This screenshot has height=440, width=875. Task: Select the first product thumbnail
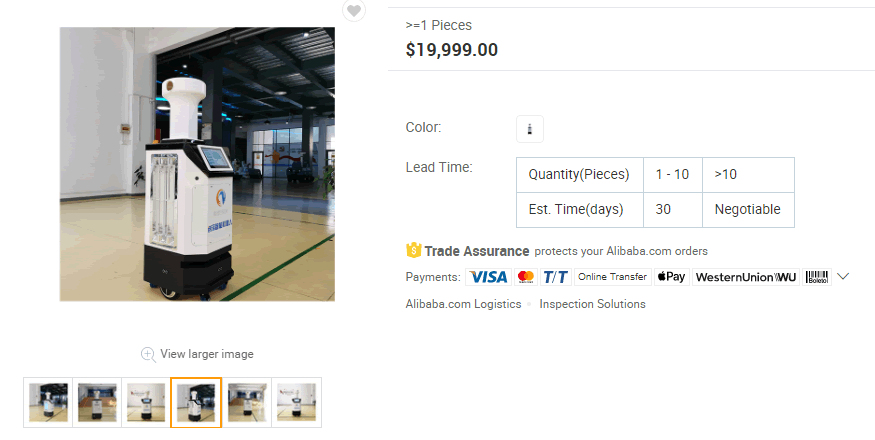48,403
